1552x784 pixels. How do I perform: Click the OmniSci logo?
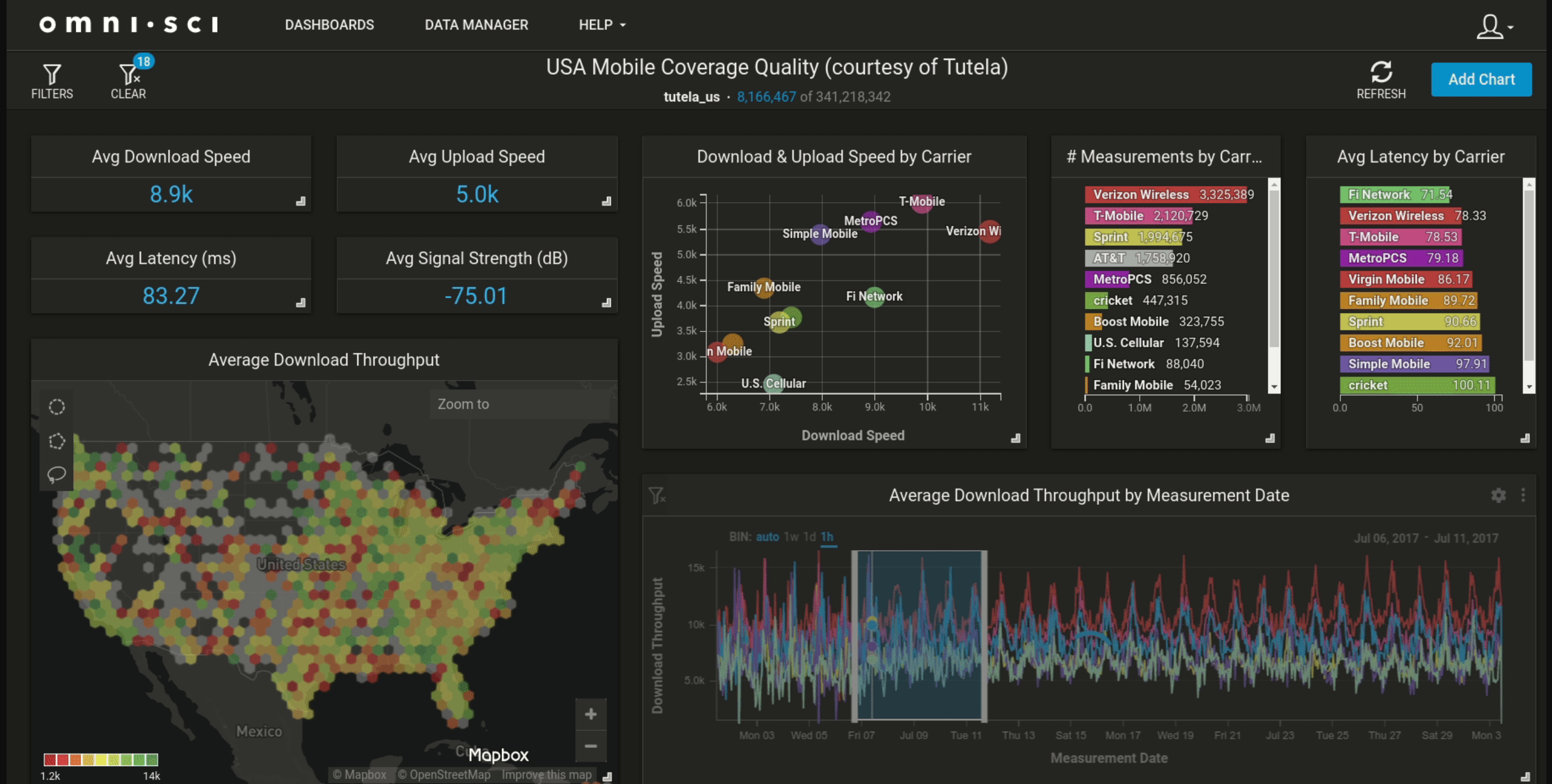click(129, 24)
